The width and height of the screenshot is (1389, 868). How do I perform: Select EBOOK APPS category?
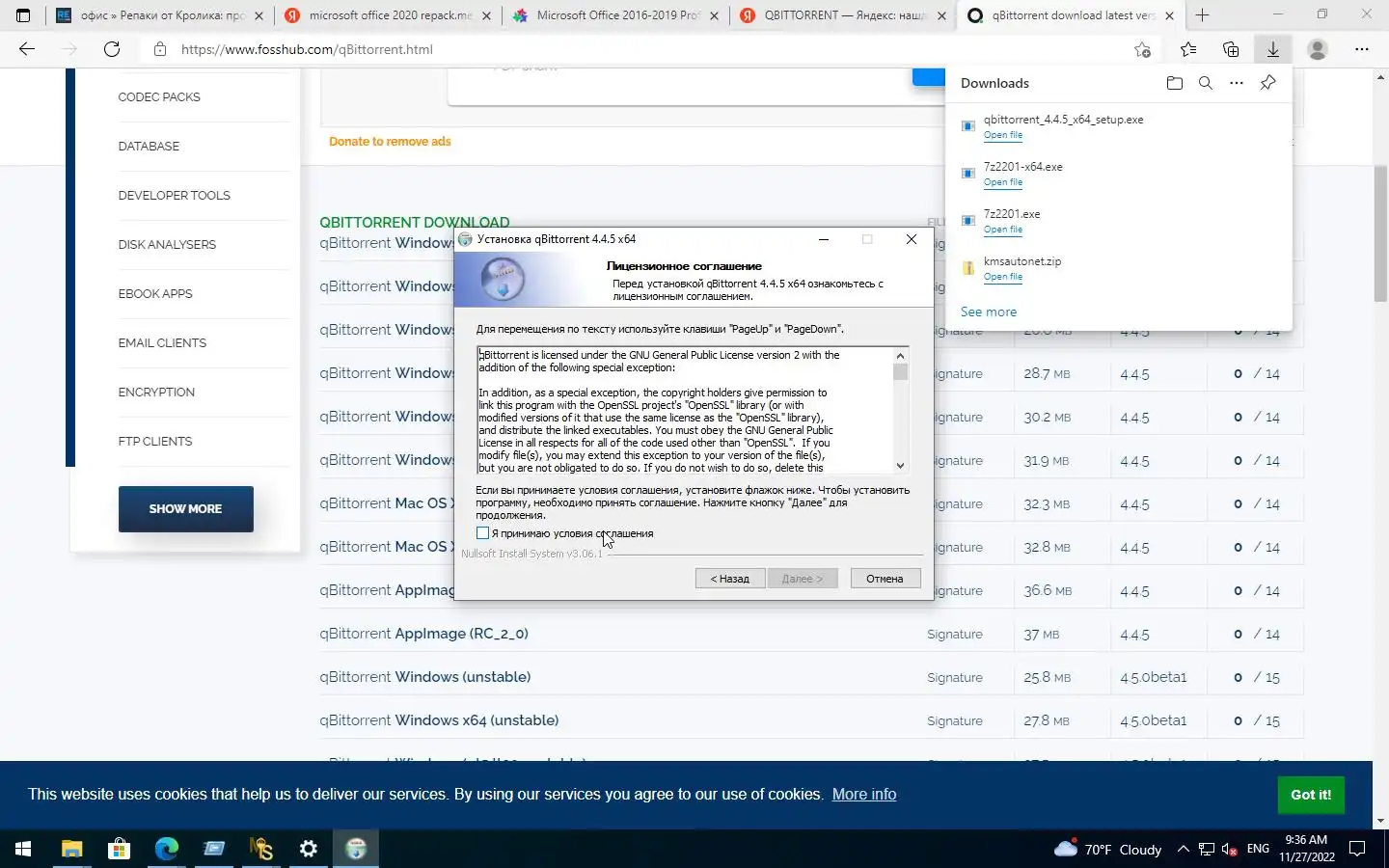pyautogui.click(x=155, y=294)
